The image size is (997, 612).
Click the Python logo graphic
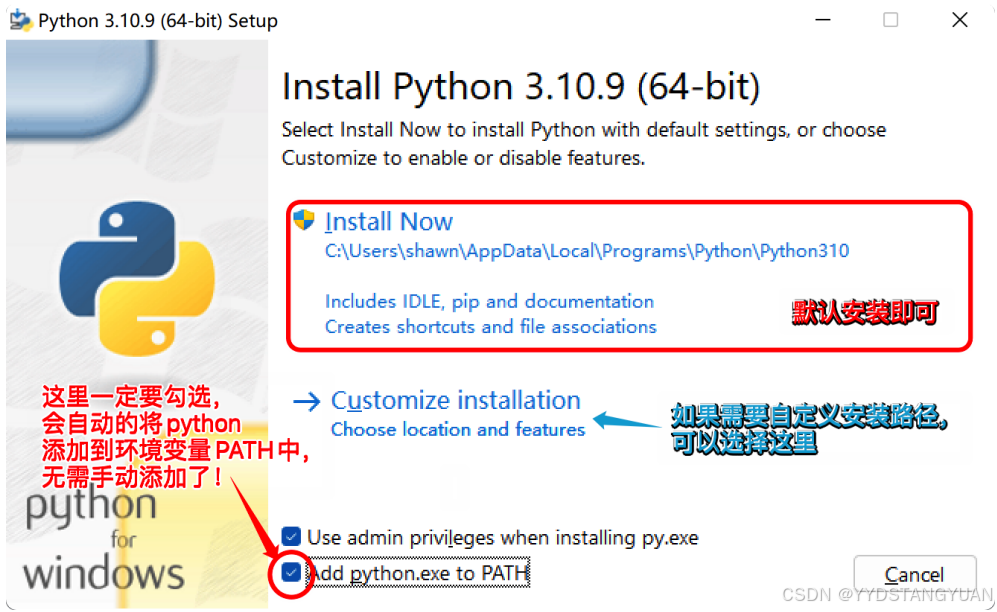click(x=137, y=278)
